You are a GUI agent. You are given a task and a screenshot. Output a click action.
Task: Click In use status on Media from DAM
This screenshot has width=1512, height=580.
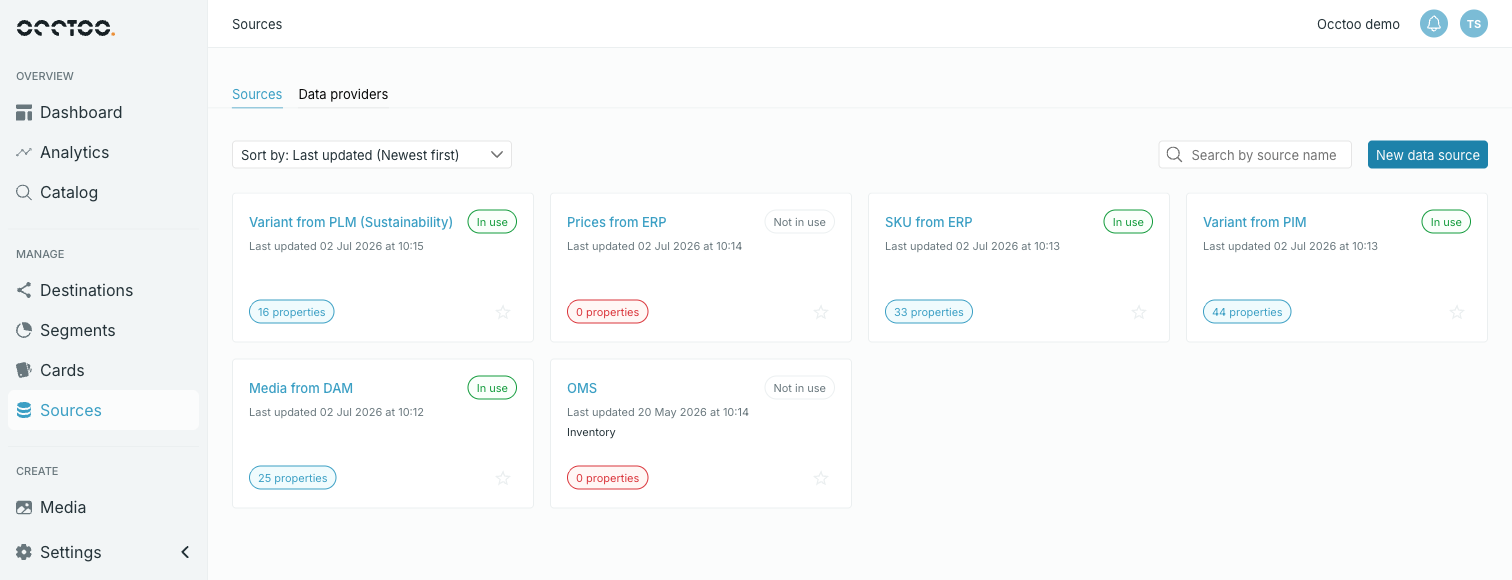[492, 388]
